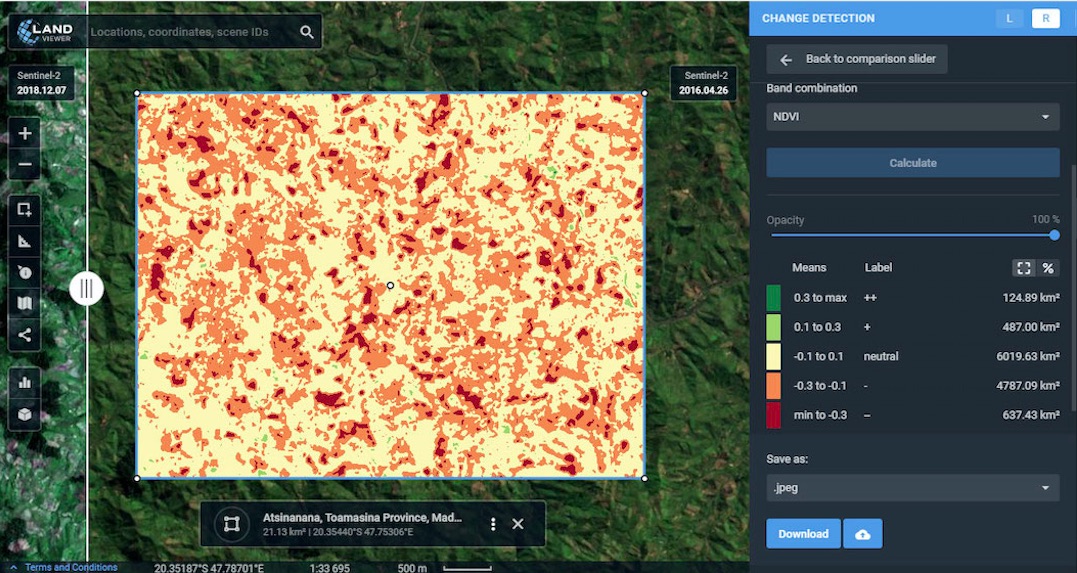The height and width of the screenshot is (573, 1077).
Task: Click the 124.89 km² area value
Action: coord(1031,298)
